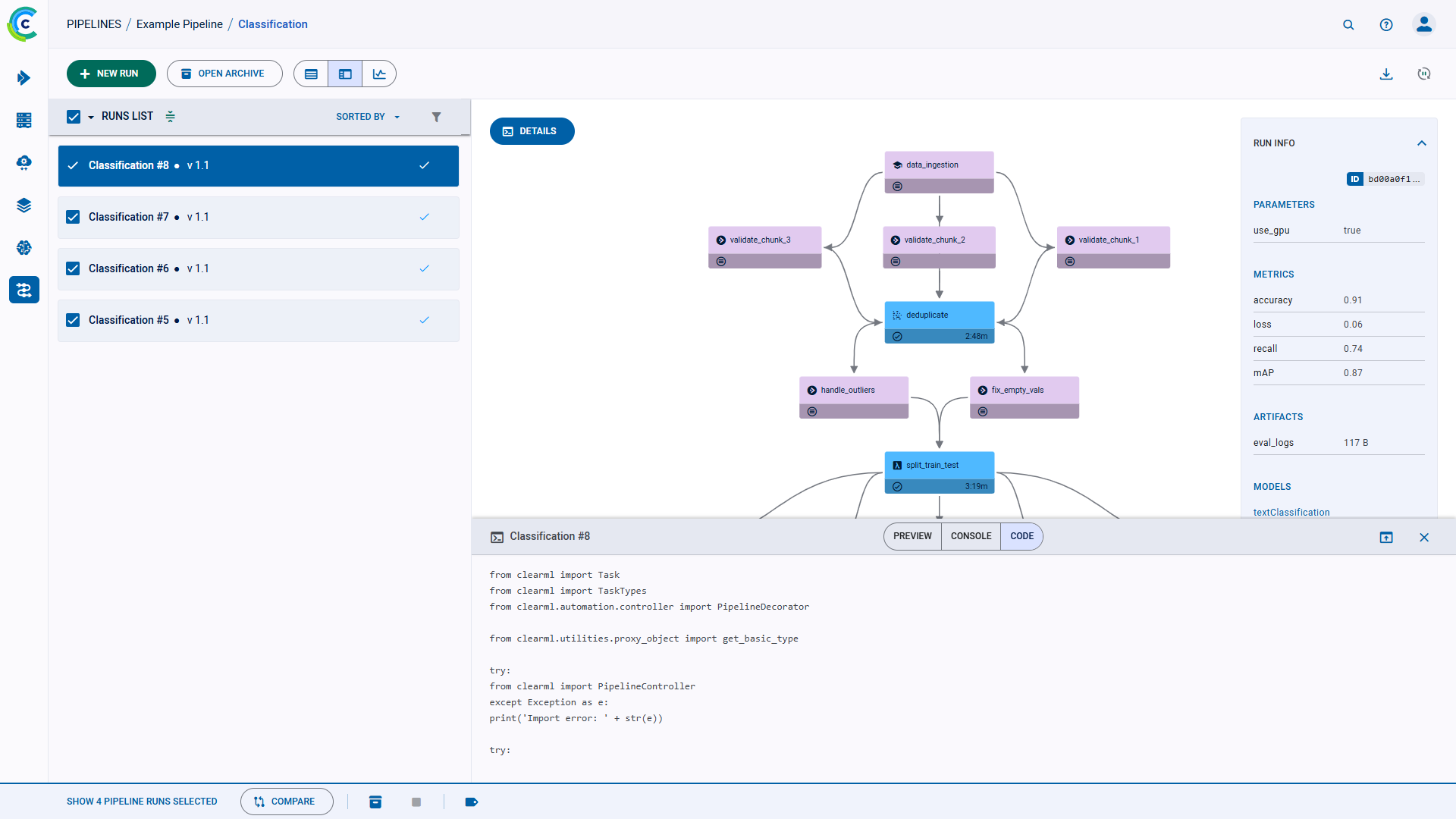Click the NEW RUN button
Screen dimensions: 1456x819
[x=111, y=74]
